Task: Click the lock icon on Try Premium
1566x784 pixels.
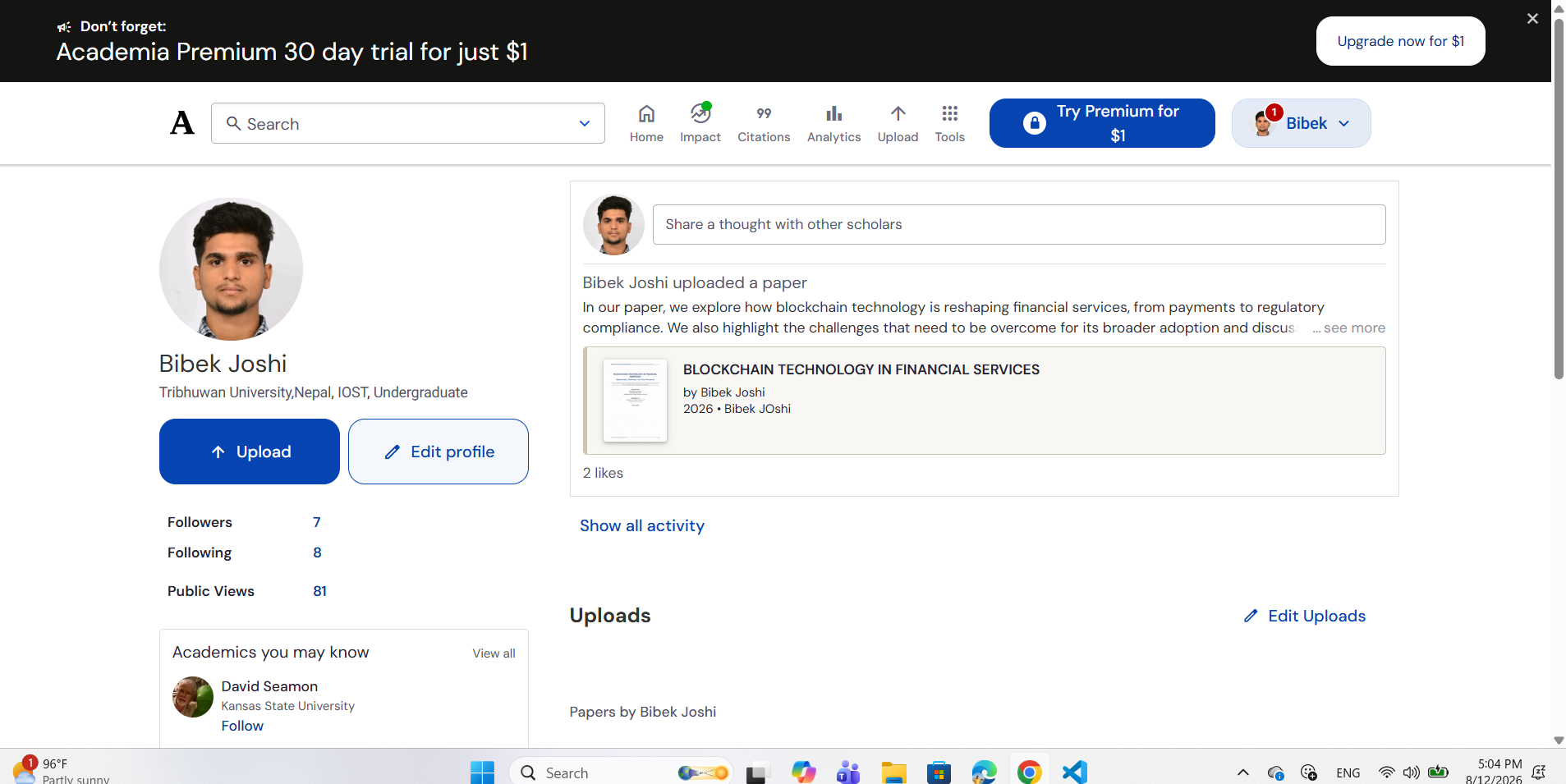Action: (x=1035, y=123)
